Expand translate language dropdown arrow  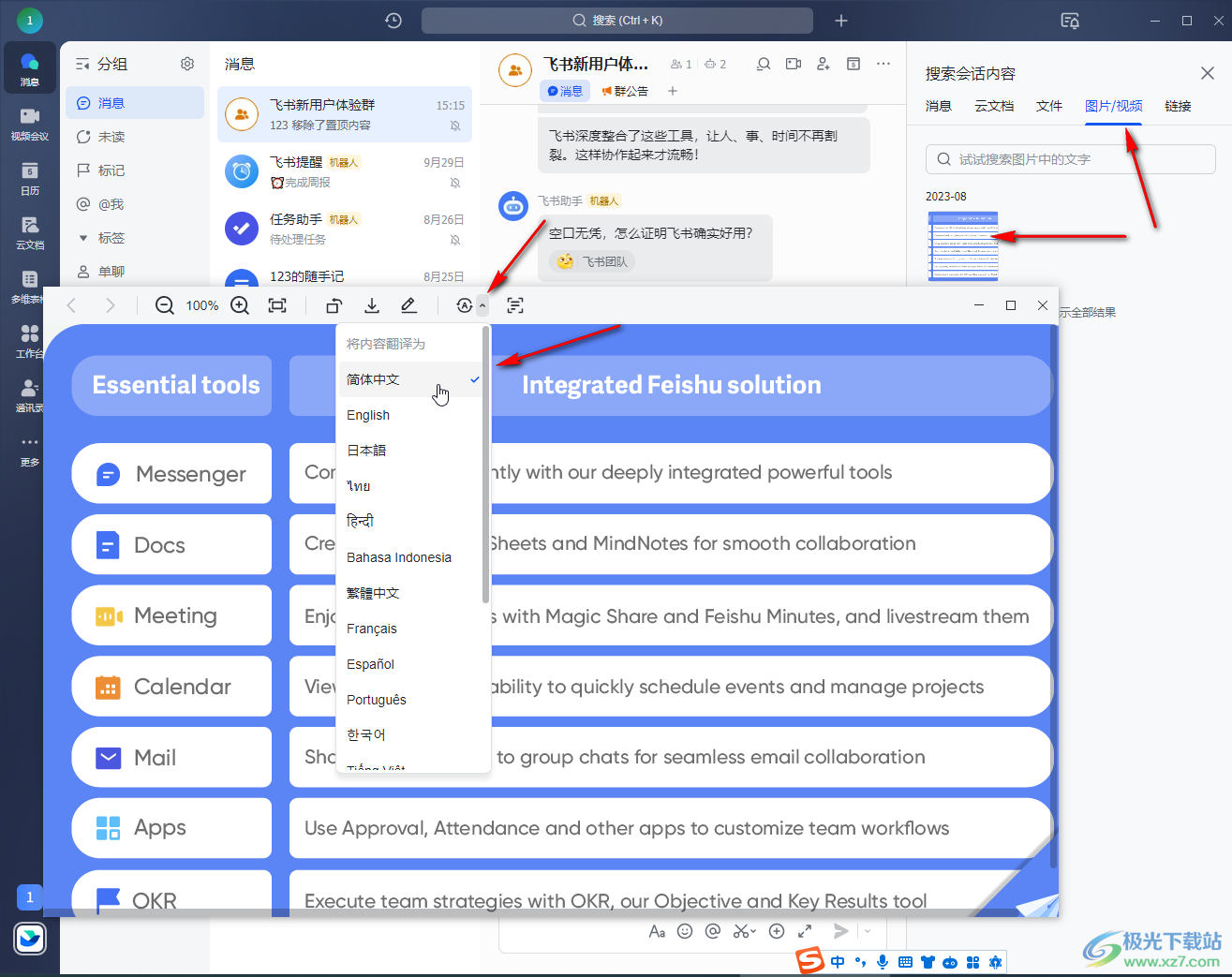(482, 305)
